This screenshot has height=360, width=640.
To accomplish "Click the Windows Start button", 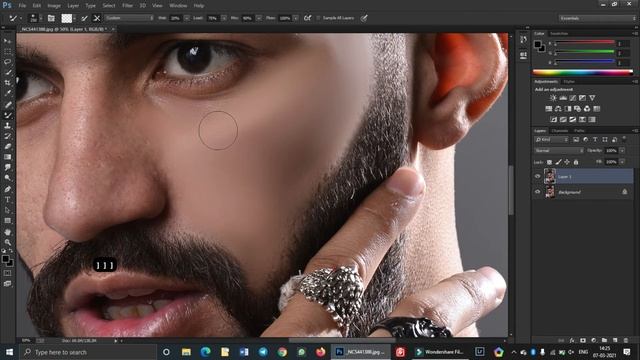I will [9, 352].
